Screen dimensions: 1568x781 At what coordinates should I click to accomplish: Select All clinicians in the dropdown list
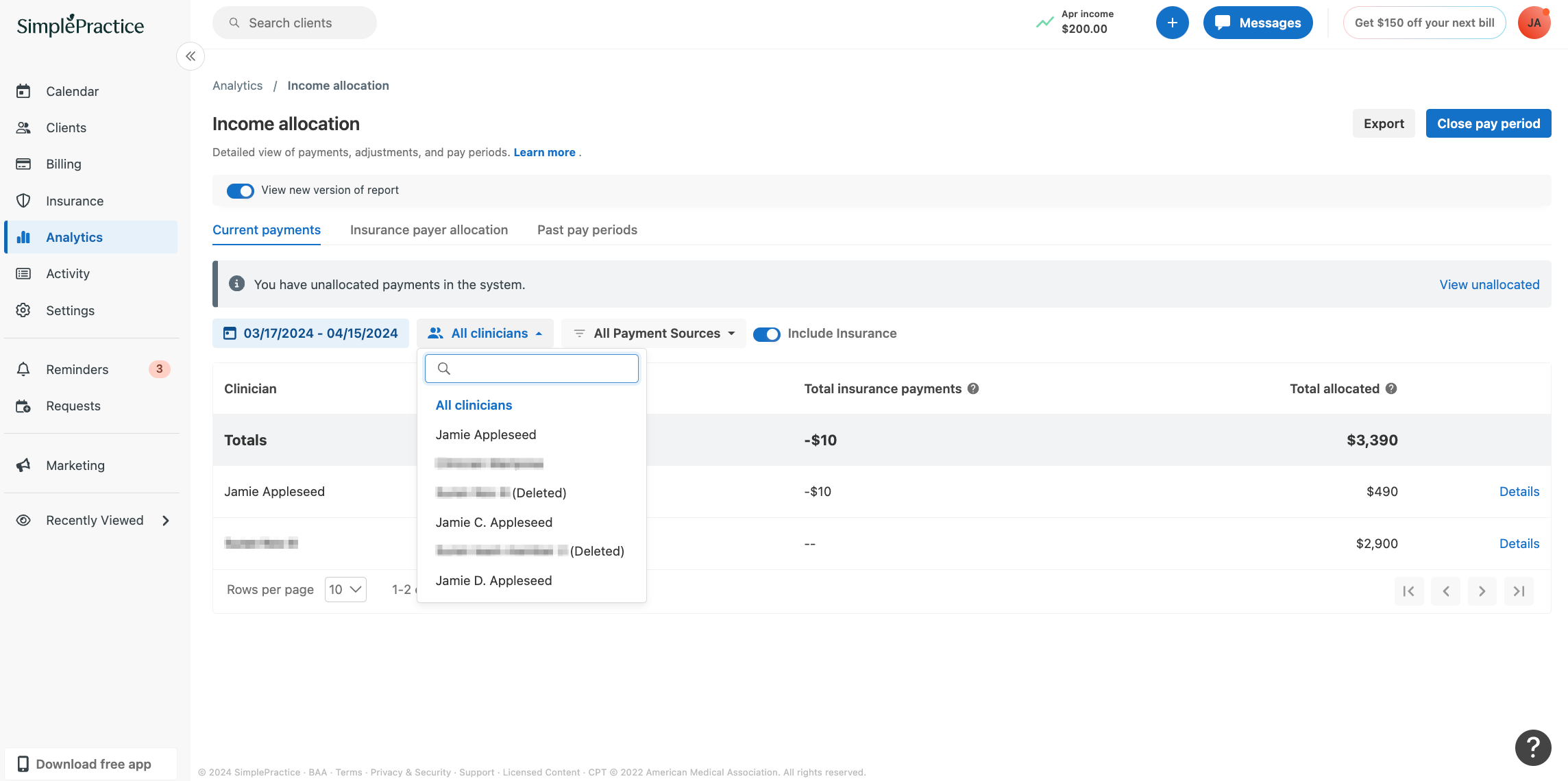point(474,405)
